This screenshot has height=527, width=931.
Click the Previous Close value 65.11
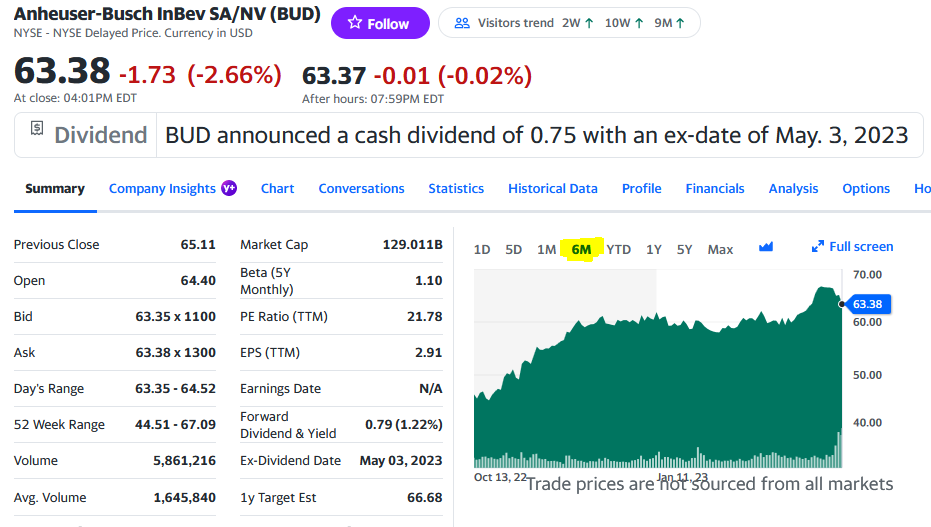pyautogui.click(x=198, y=245)
